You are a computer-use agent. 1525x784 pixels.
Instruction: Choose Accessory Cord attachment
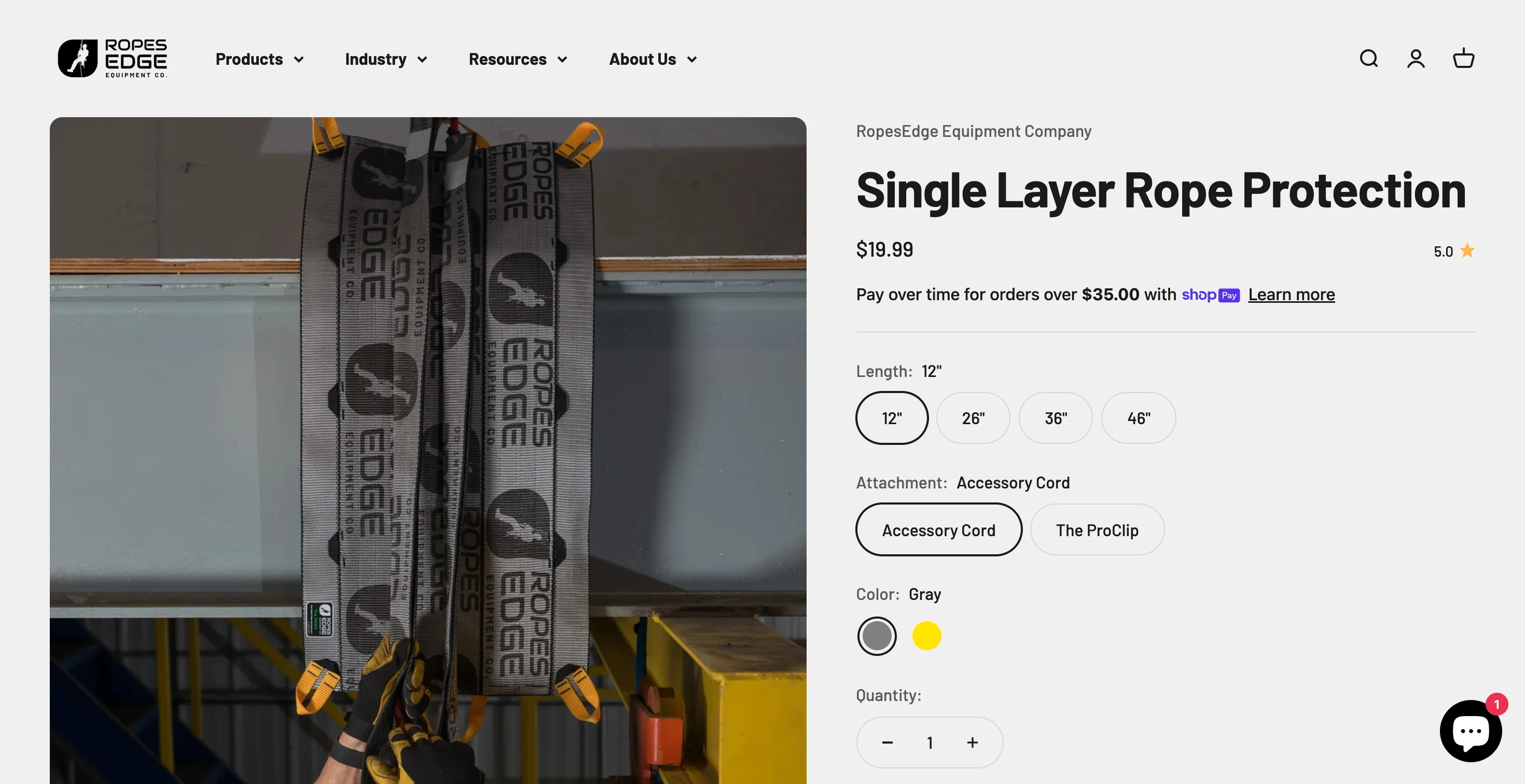(x=938, y=529)
